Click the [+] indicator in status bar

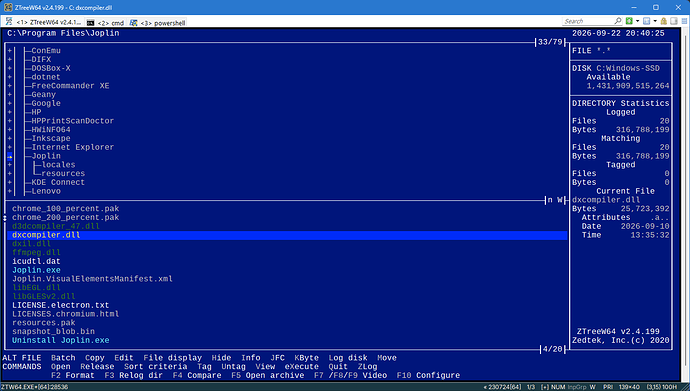point(545,387)
